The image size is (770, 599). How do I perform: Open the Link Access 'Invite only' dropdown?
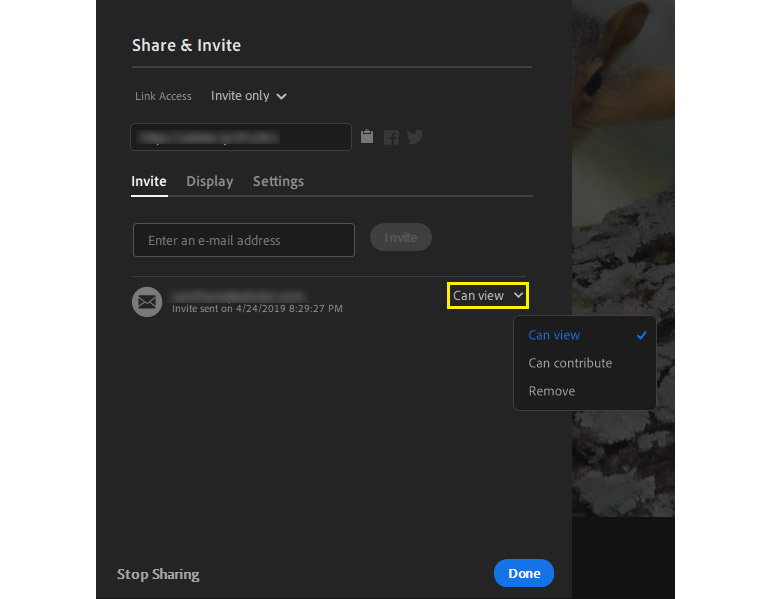tap(249, 96)
